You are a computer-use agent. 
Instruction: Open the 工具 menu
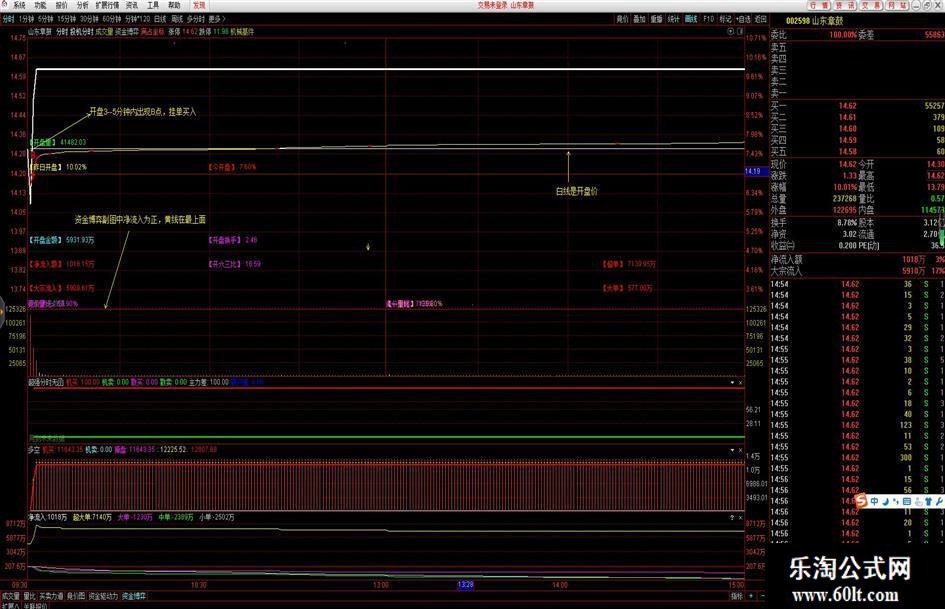(153, 5)
